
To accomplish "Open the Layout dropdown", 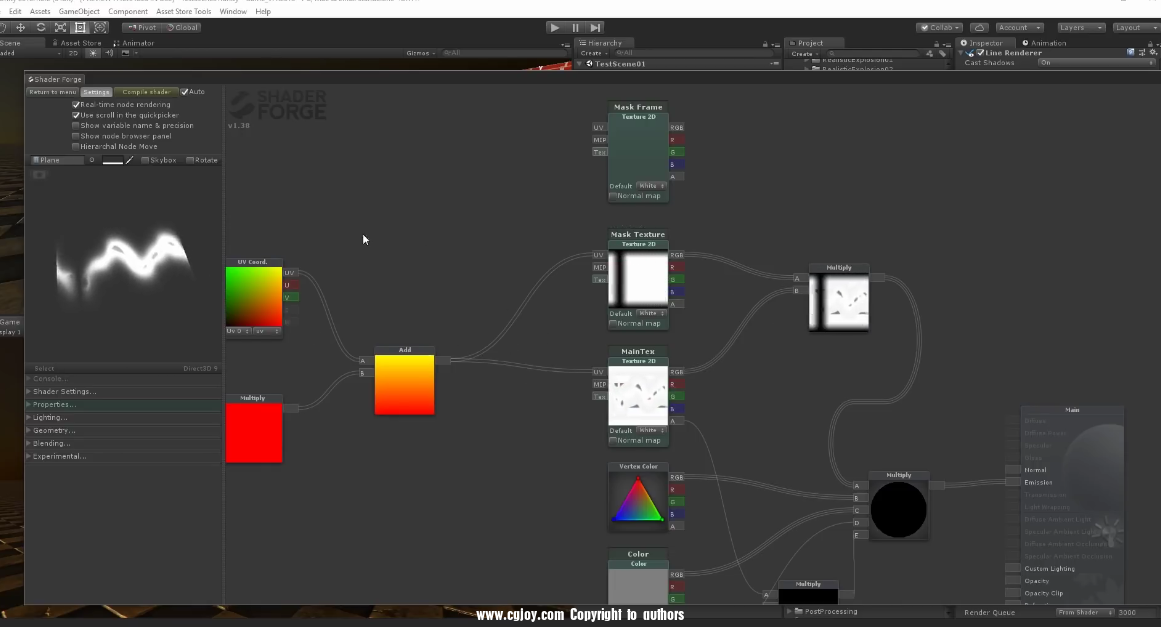I will 1134,28.
